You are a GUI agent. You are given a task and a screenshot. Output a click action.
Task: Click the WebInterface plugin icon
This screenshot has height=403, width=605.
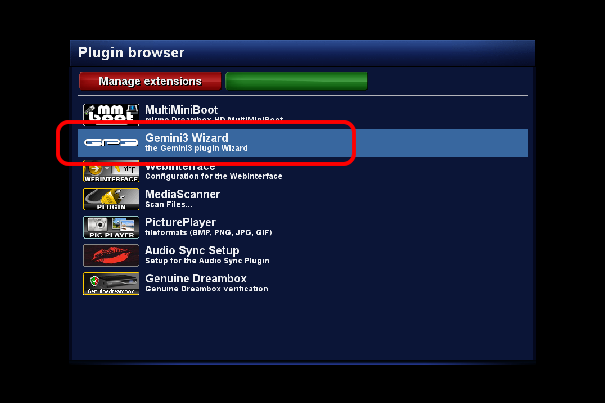pyautogui.click(x=111, y=171)
